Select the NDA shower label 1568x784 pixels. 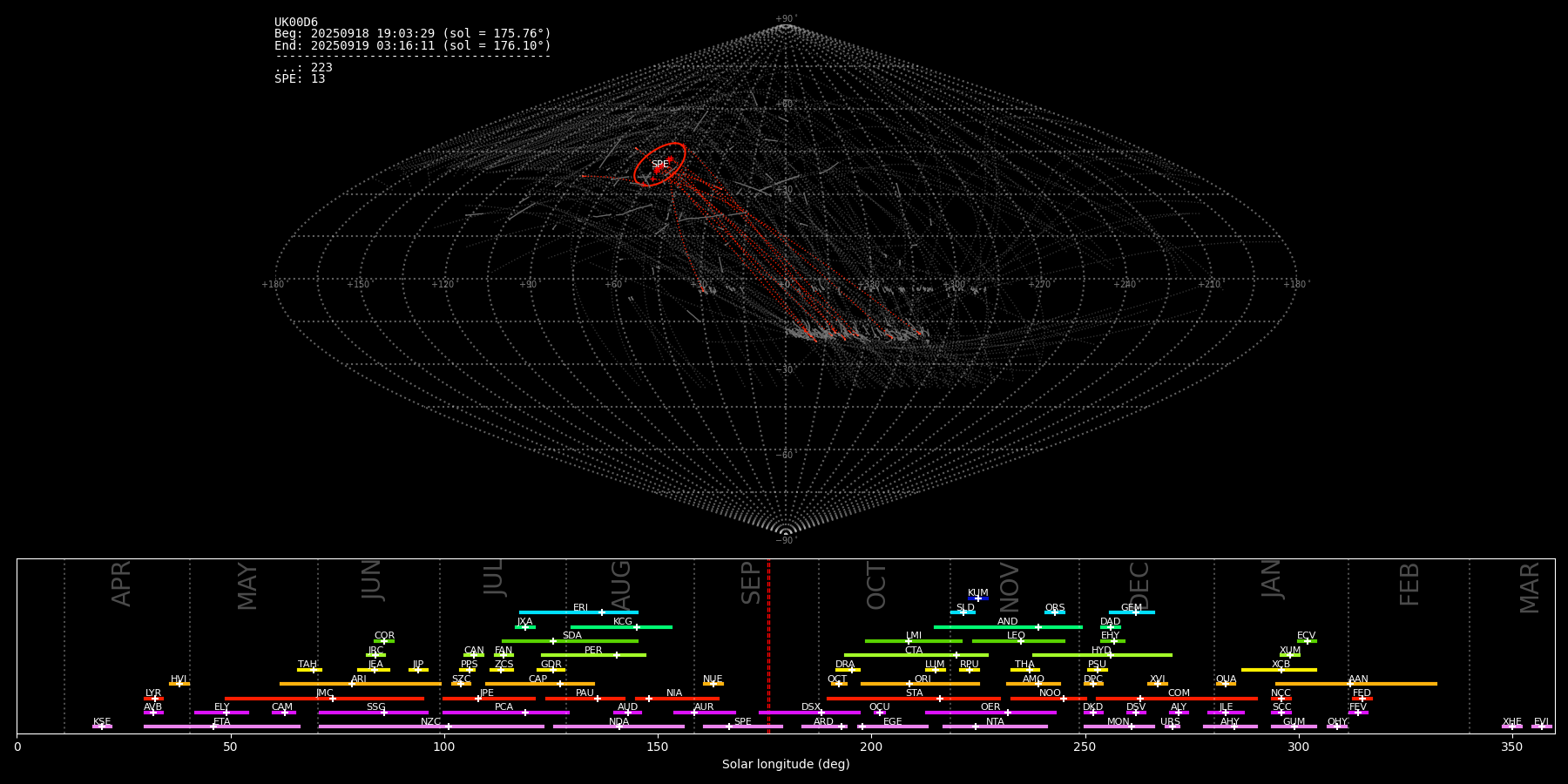619,722
